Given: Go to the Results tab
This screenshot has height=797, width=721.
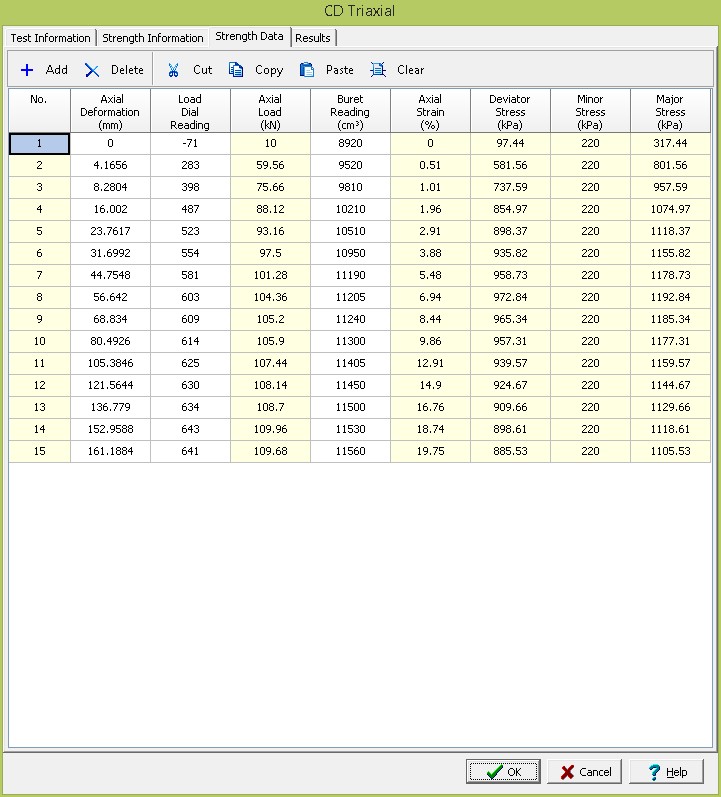Looking at the screenshot, I should (313, 38).
